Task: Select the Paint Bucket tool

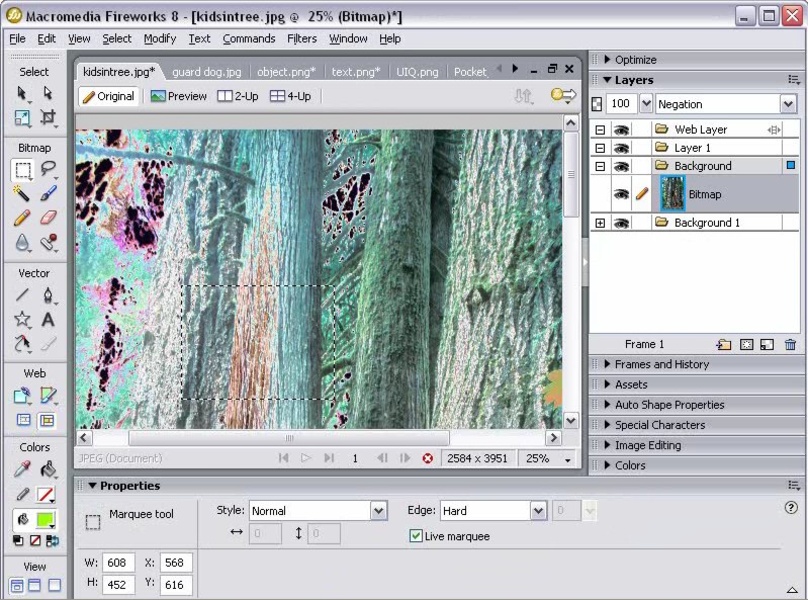Action: click(x=47, y=470)
